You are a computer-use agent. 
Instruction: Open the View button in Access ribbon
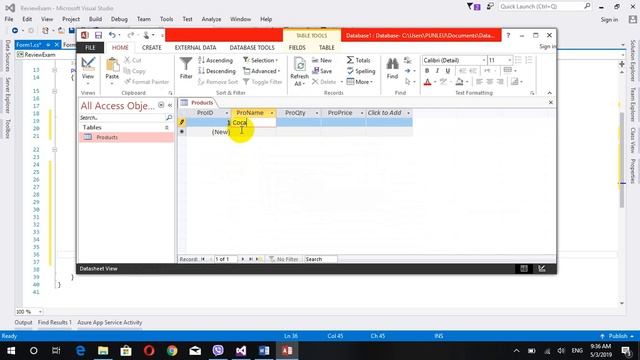pyautogui.click(x=88, y=70)
